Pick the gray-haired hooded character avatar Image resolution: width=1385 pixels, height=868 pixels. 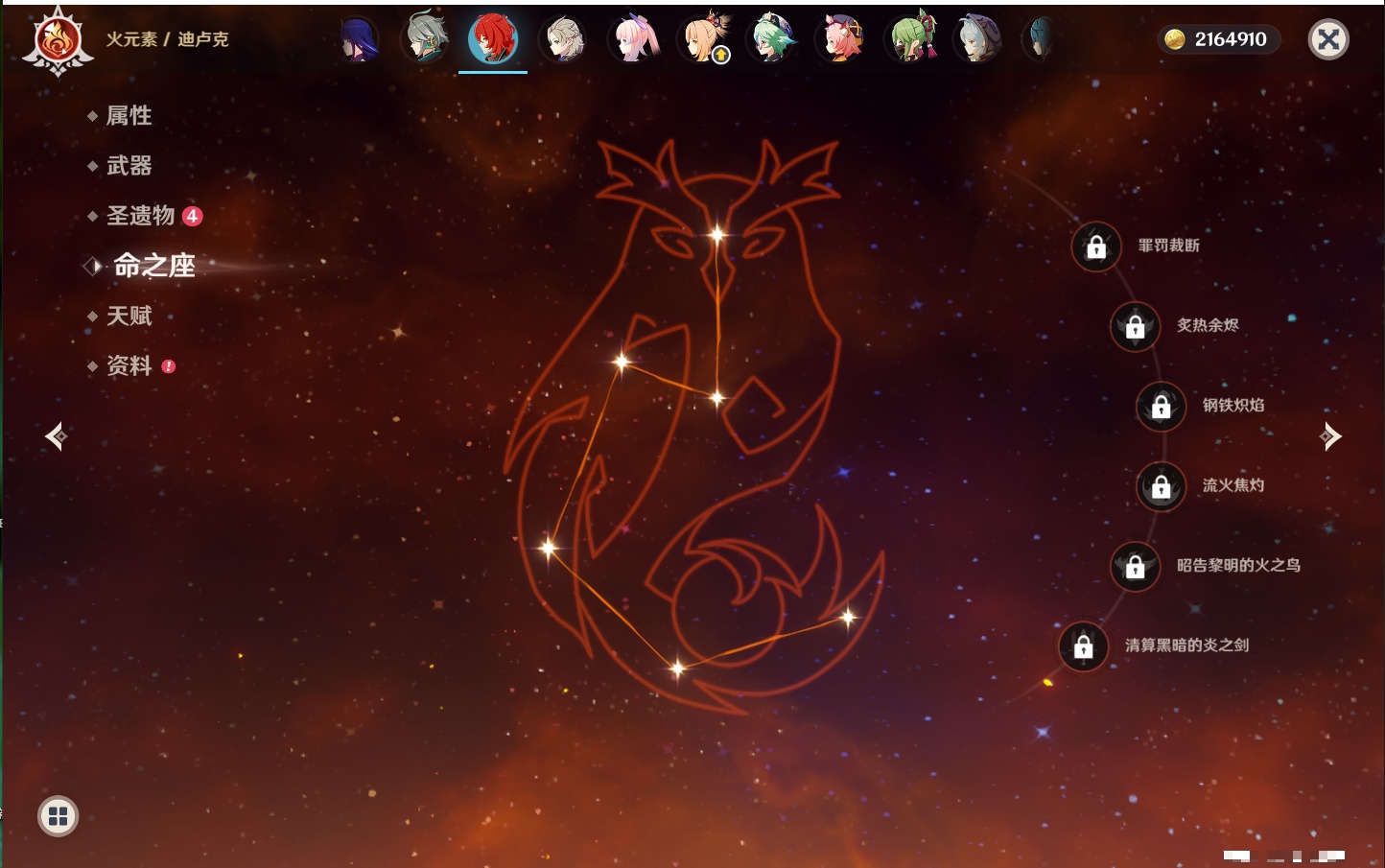[x=978, y=39]
